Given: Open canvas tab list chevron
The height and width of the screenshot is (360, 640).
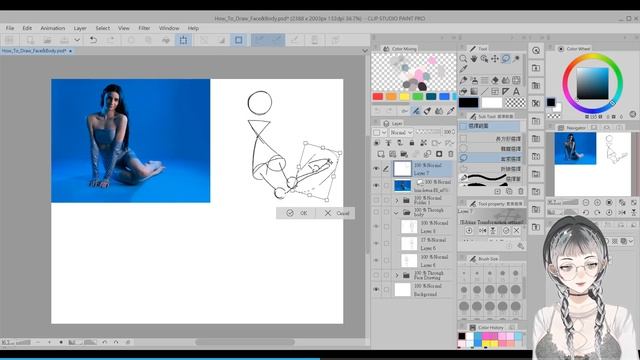Looking at the screenshot, I should [x=365, y=51].
